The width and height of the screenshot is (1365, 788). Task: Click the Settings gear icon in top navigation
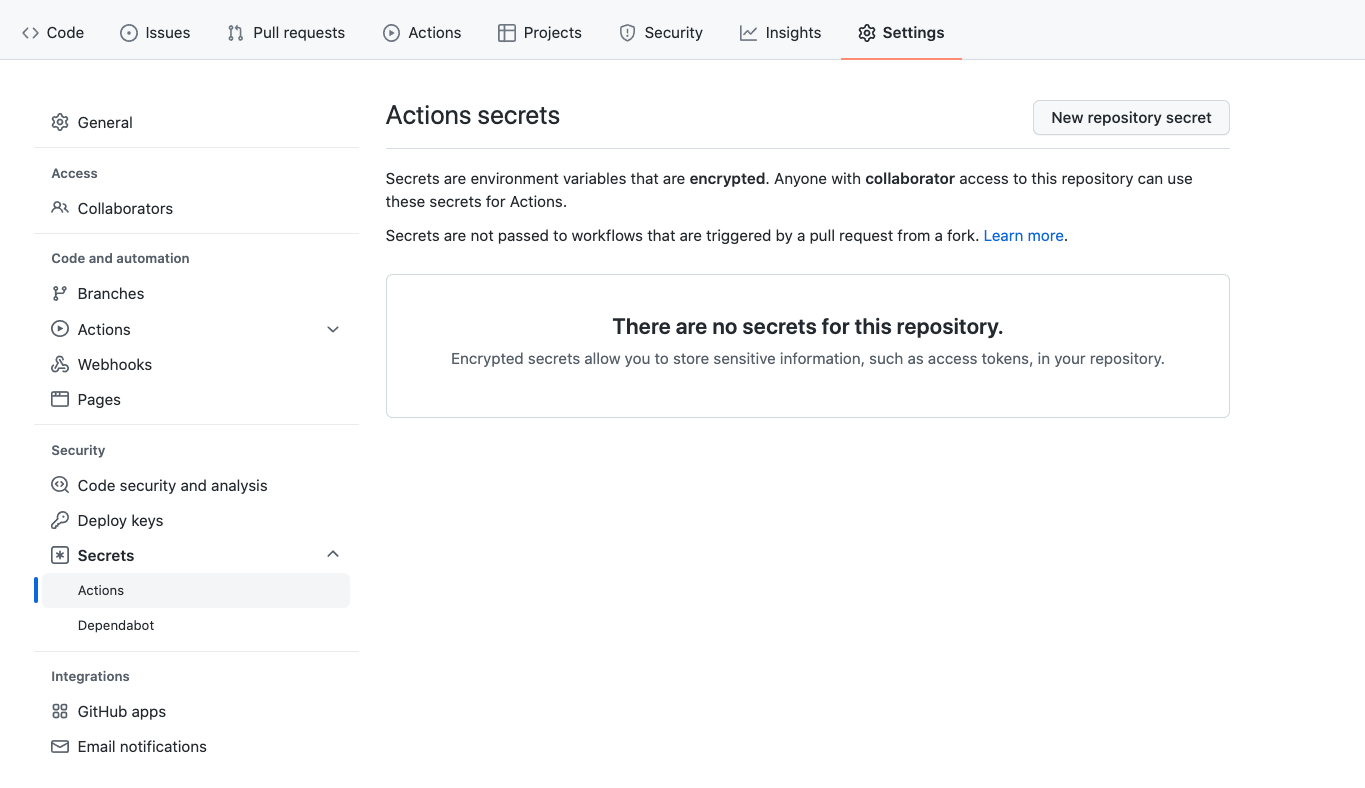pyautogui.click(x=866, y=33)
